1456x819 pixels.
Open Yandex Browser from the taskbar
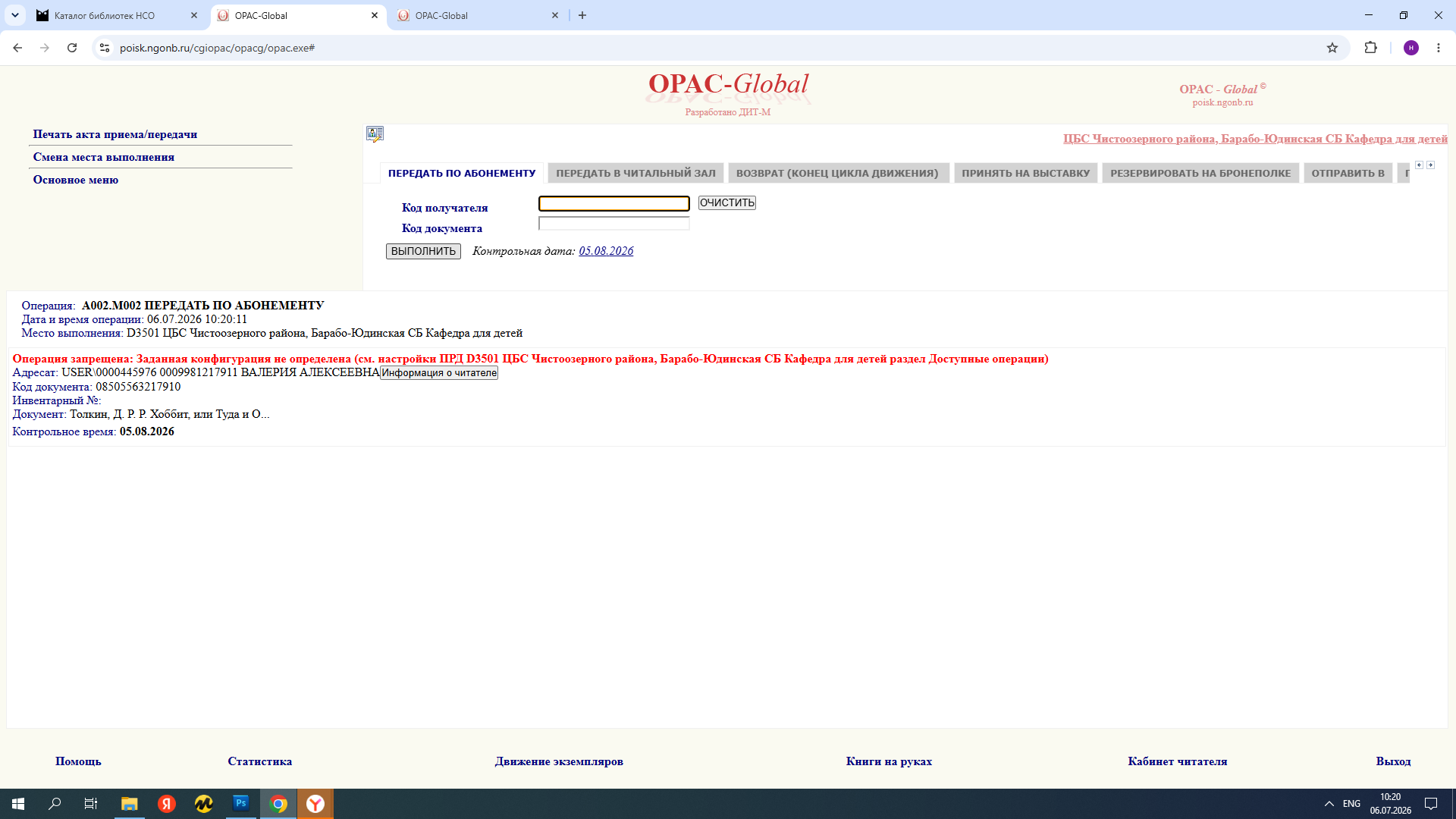(315, 803)
